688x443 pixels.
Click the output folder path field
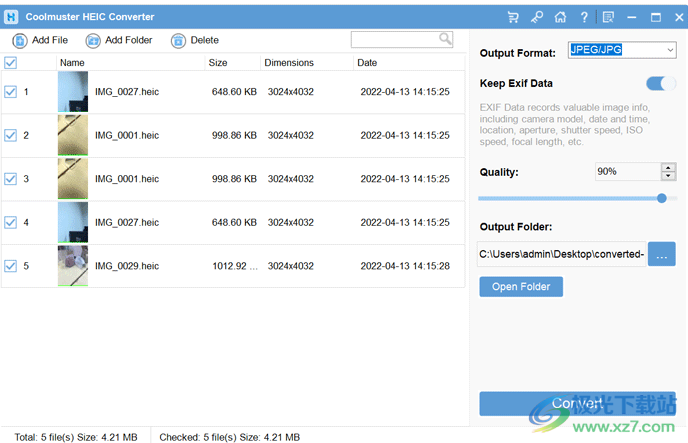[x=562, y=254]
